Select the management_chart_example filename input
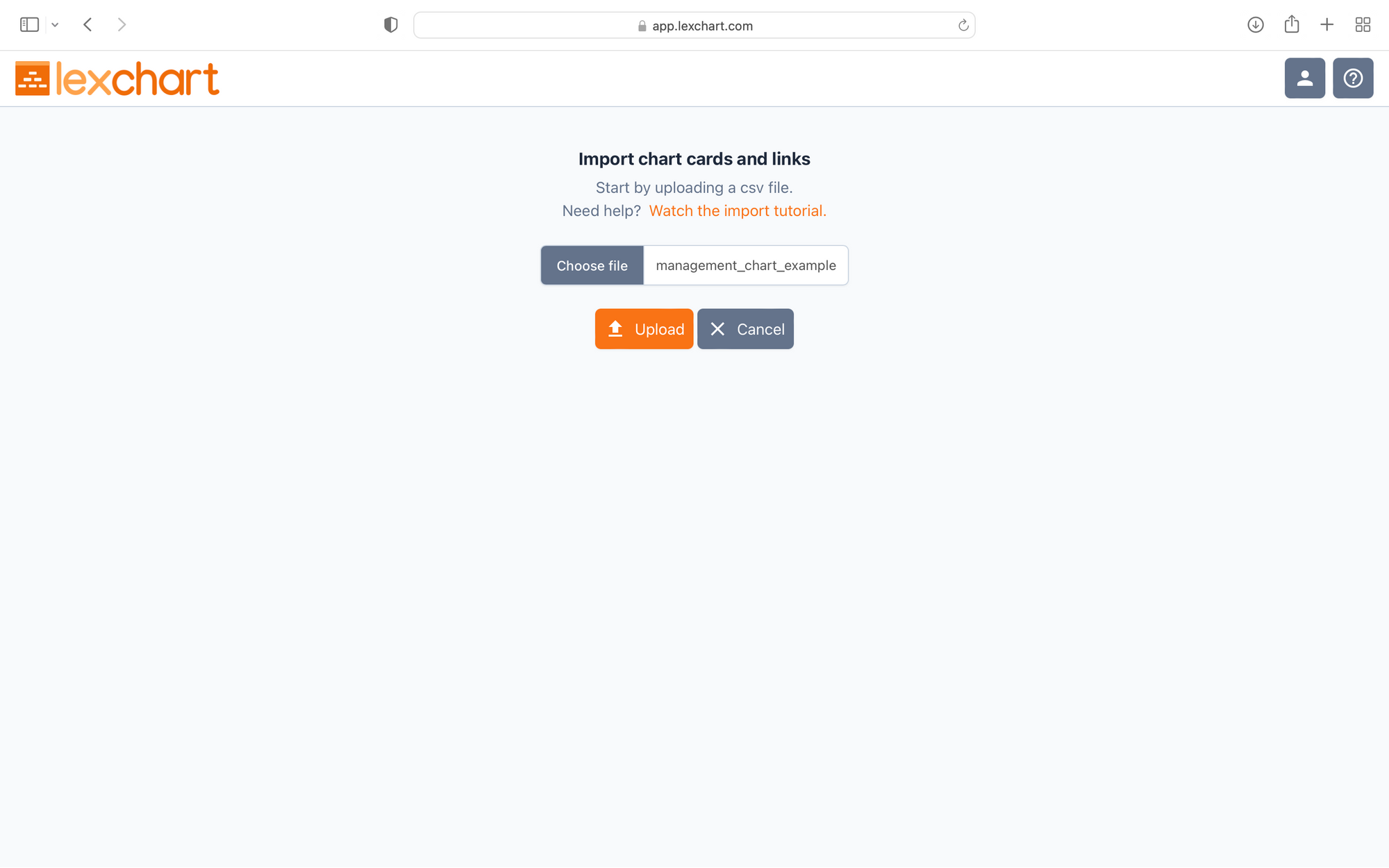This screenshot has height=868, width=1389. (x=745, y=265)
